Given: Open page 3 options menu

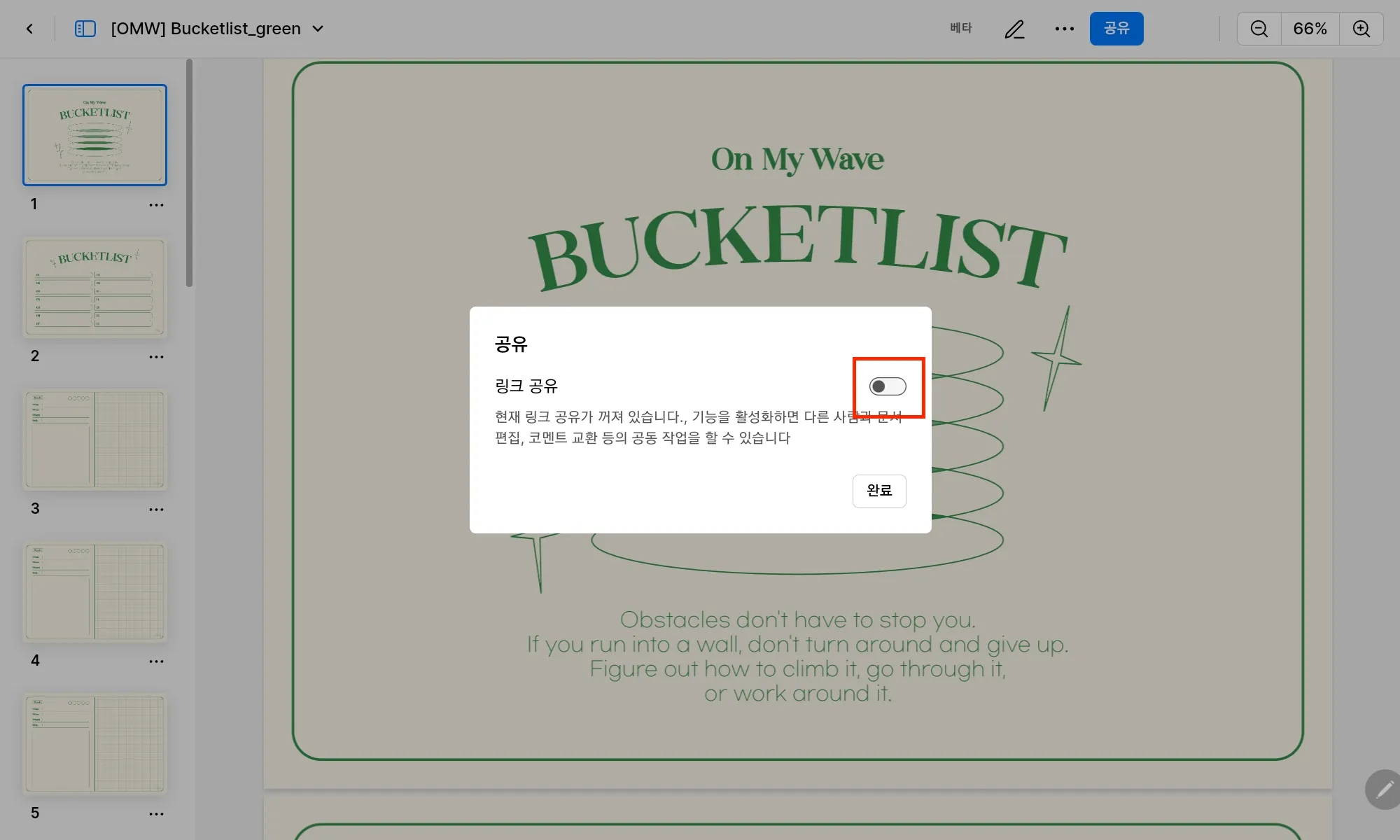Looking at the screenshot, I should 156,510.
